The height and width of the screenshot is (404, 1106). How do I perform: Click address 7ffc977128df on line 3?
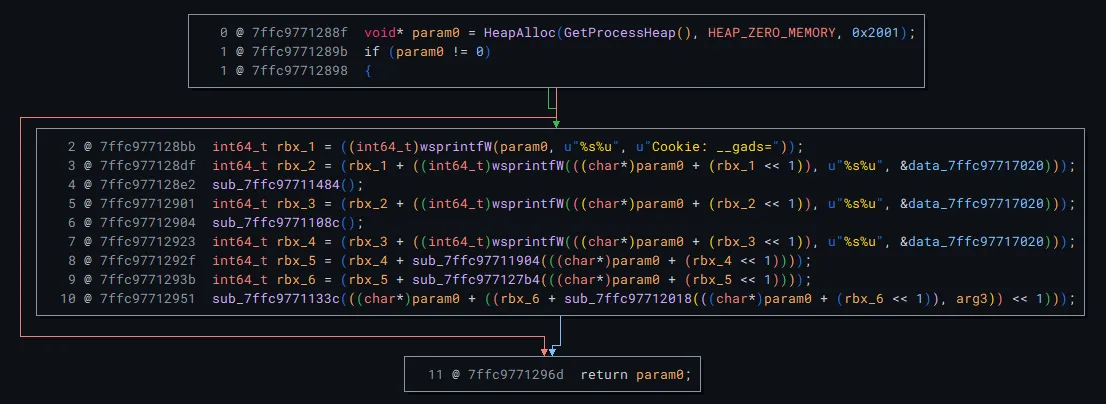tap(148, 166)
